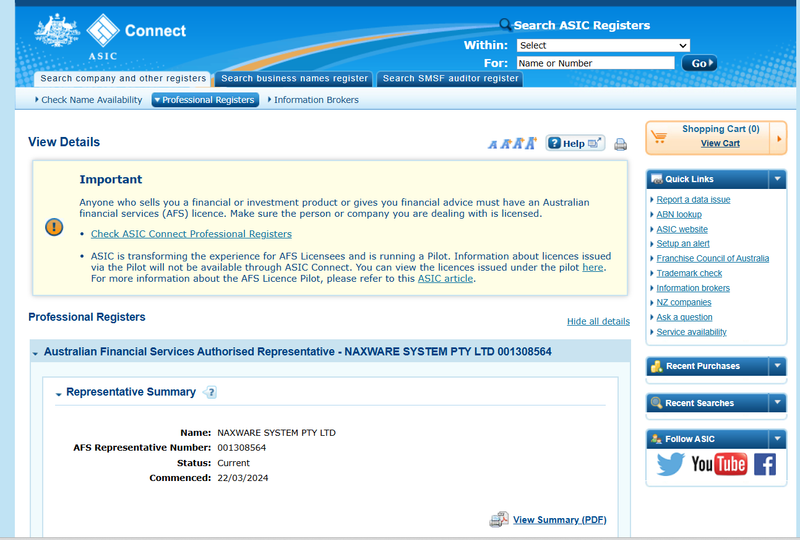The image size is (800, 540).
Task: Click the Go search button
Action: click(x=699, y=63)
